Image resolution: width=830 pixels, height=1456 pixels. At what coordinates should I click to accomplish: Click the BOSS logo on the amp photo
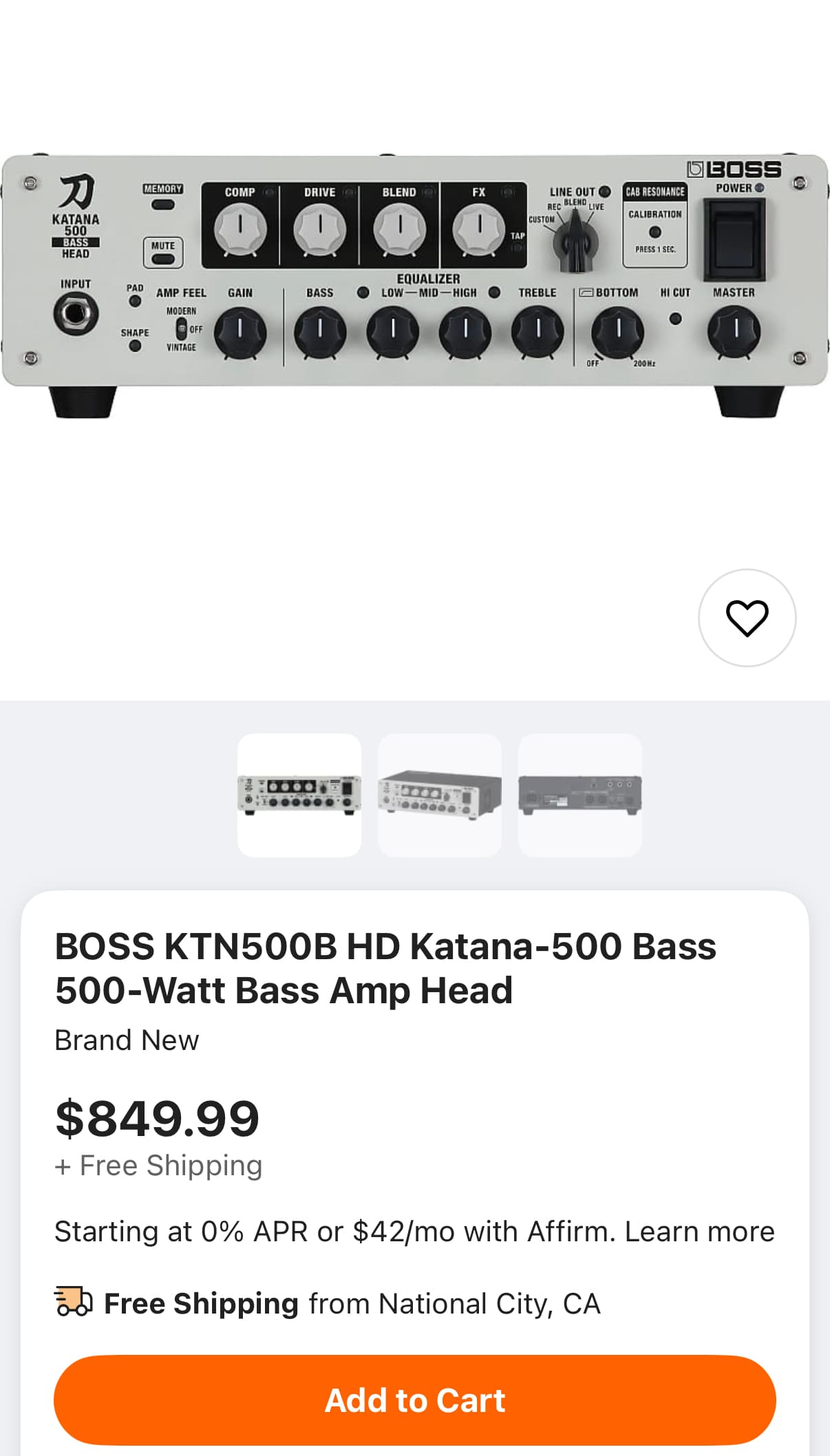[x=734, y=169]
